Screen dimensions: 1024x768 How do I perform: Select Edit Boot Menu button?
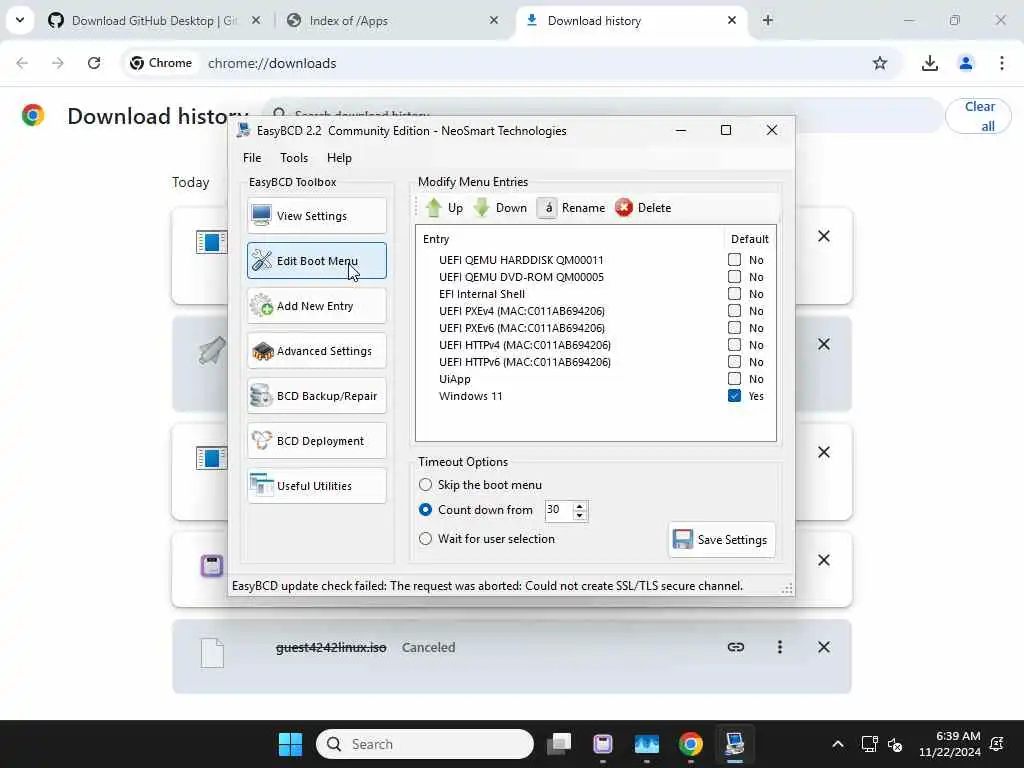317,261
